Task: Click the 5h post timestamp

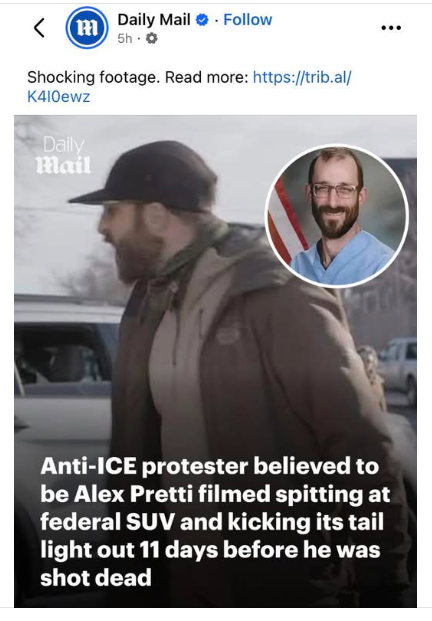Action: coord(125,38)
